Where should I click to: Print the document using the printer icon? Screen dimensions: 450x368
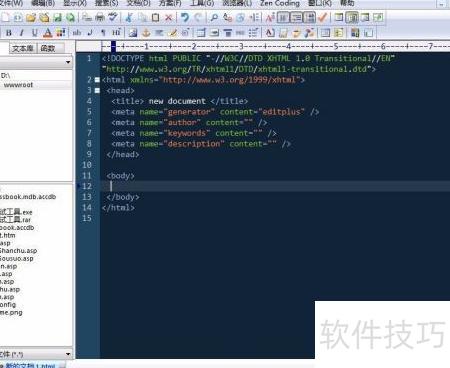point(100,17)
